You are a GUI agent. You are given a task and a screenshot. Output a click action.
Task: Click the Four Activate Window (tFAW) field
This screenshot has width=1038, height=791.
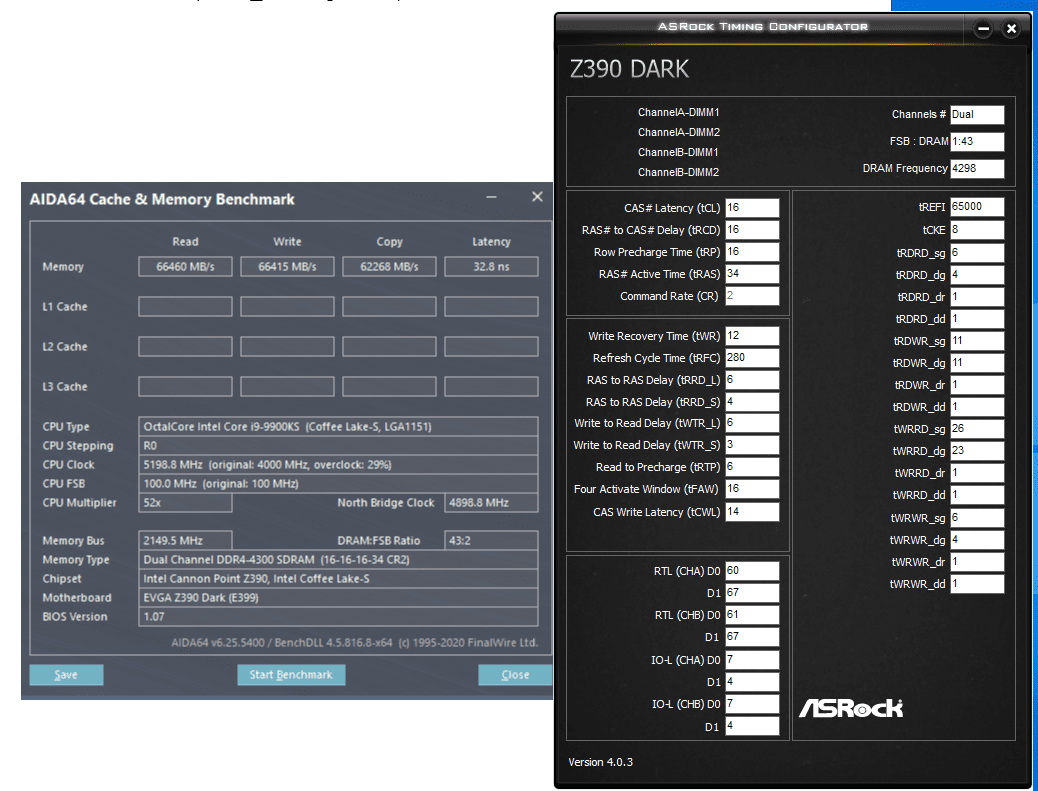(752, 489)
